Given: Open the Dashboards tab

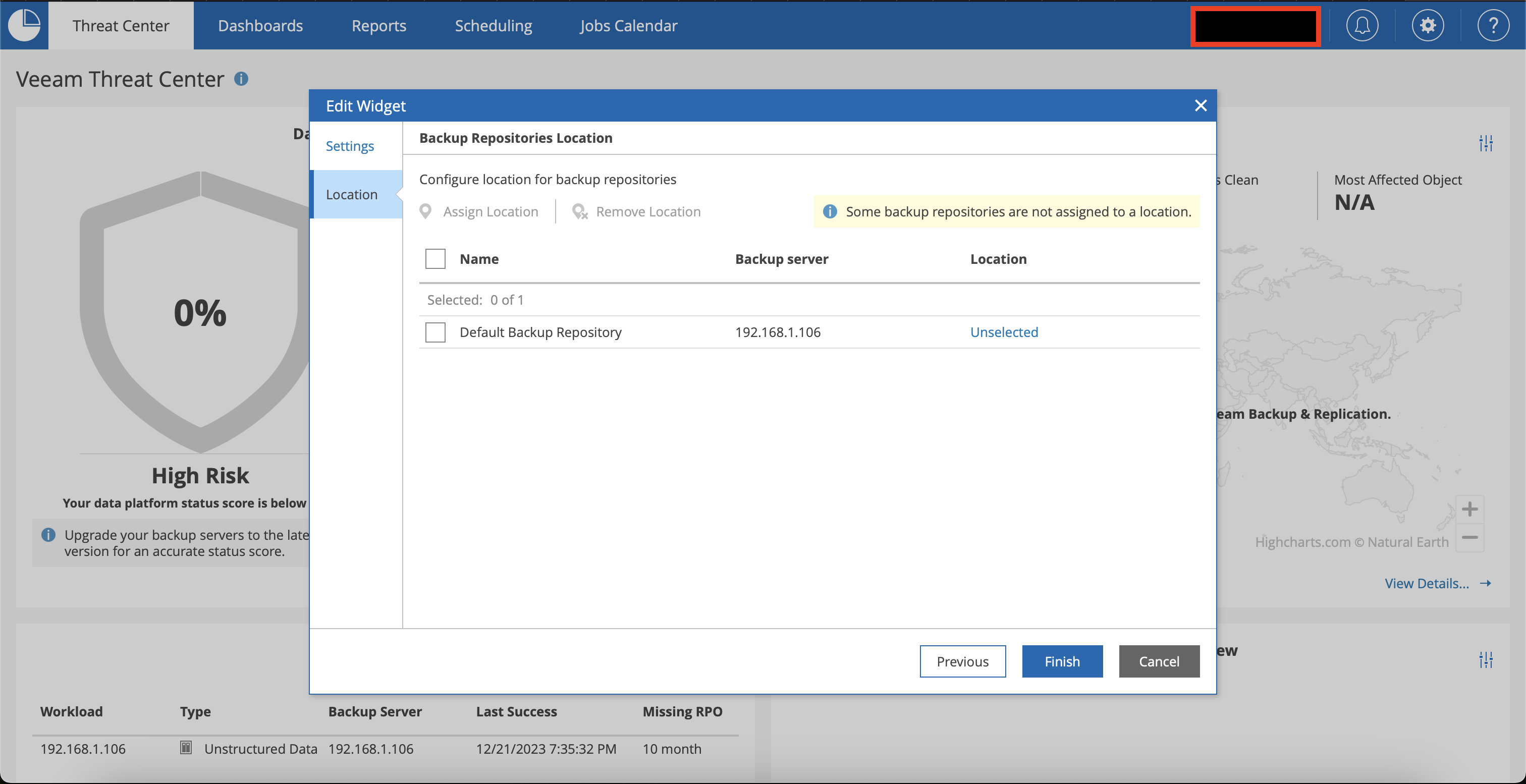Looking at the screenshot, I should point(260,25).
